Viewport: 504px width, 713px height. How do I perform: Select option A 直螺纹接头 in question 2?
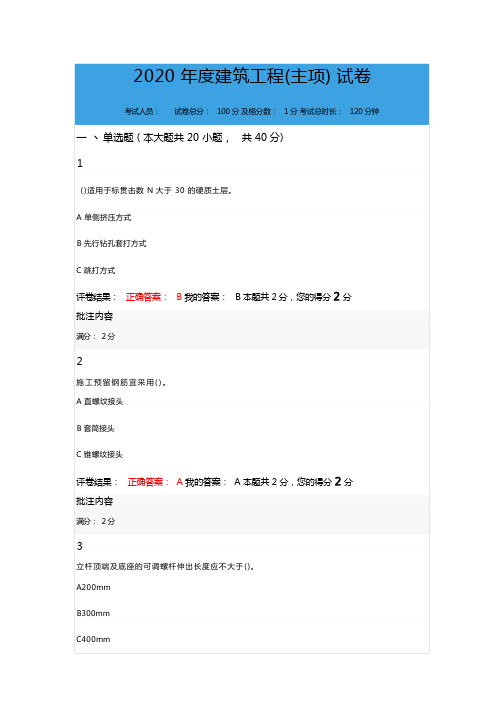pyautogui.click(x=100, y=402)
